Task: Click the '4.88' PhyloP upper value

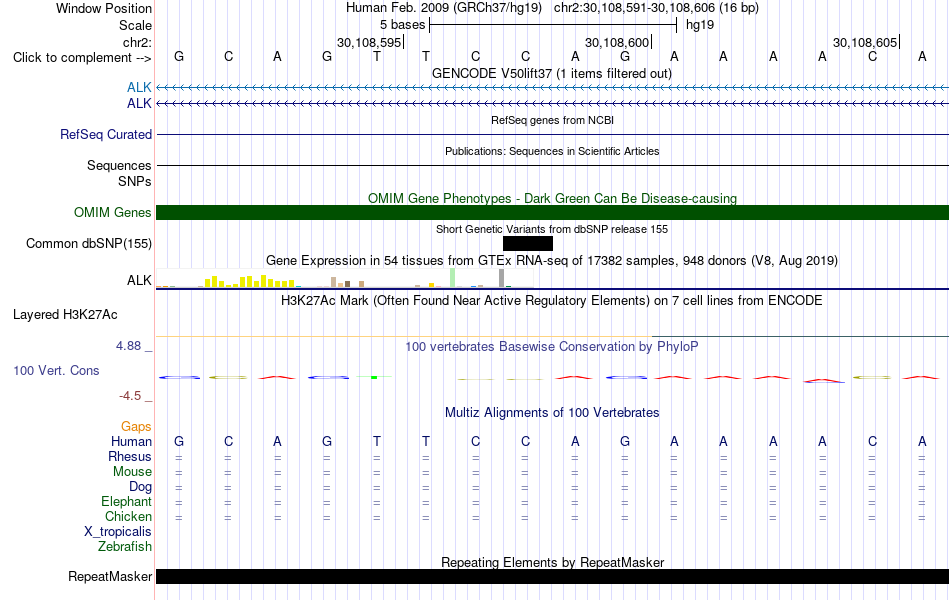Action: point(128,345)
